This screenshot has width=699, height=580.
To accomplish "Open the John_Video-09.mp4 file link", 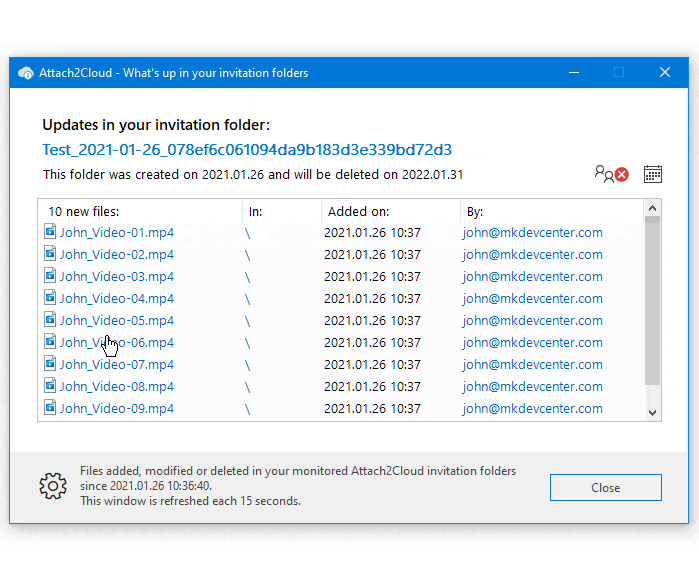I will (117, 408).
